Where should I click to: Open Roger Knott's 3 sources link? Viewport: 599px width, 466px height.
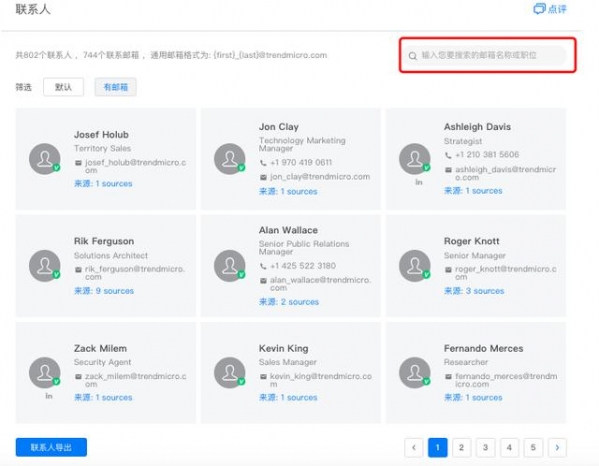pyautogui.click(x=474, y=291)
